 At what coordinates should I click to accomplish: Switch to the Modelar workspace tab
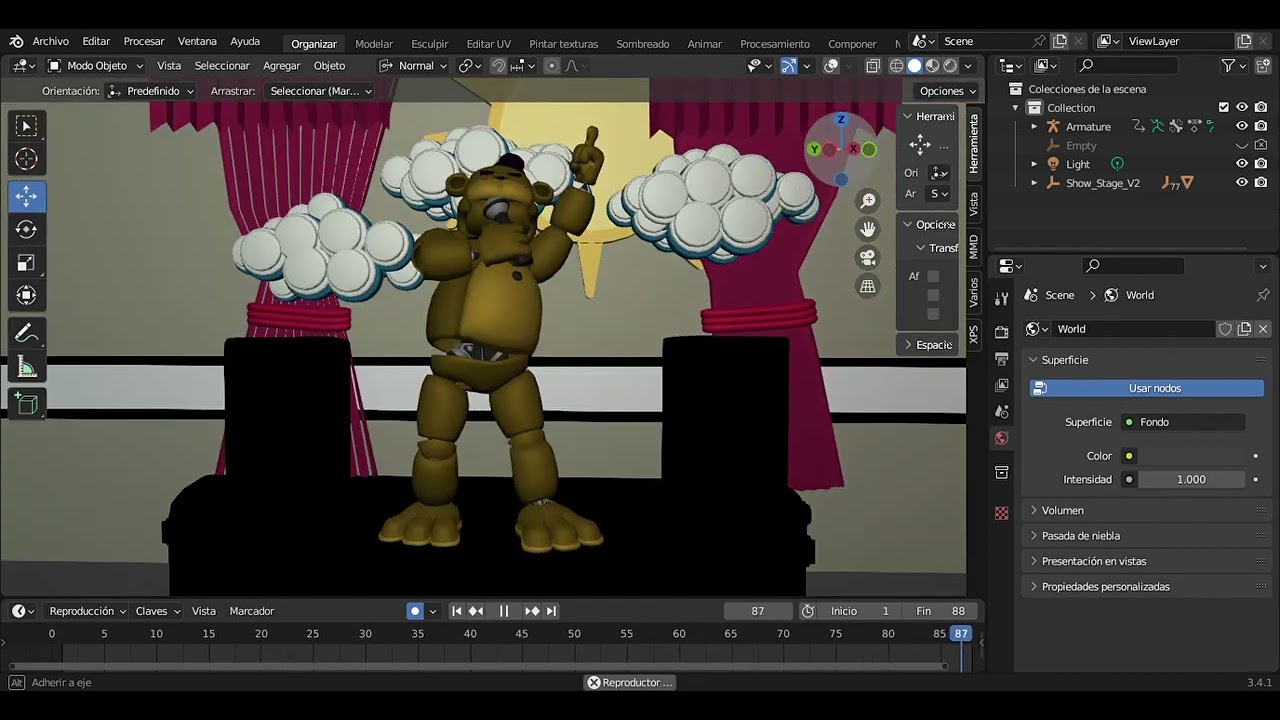click(x=374, y=44)
